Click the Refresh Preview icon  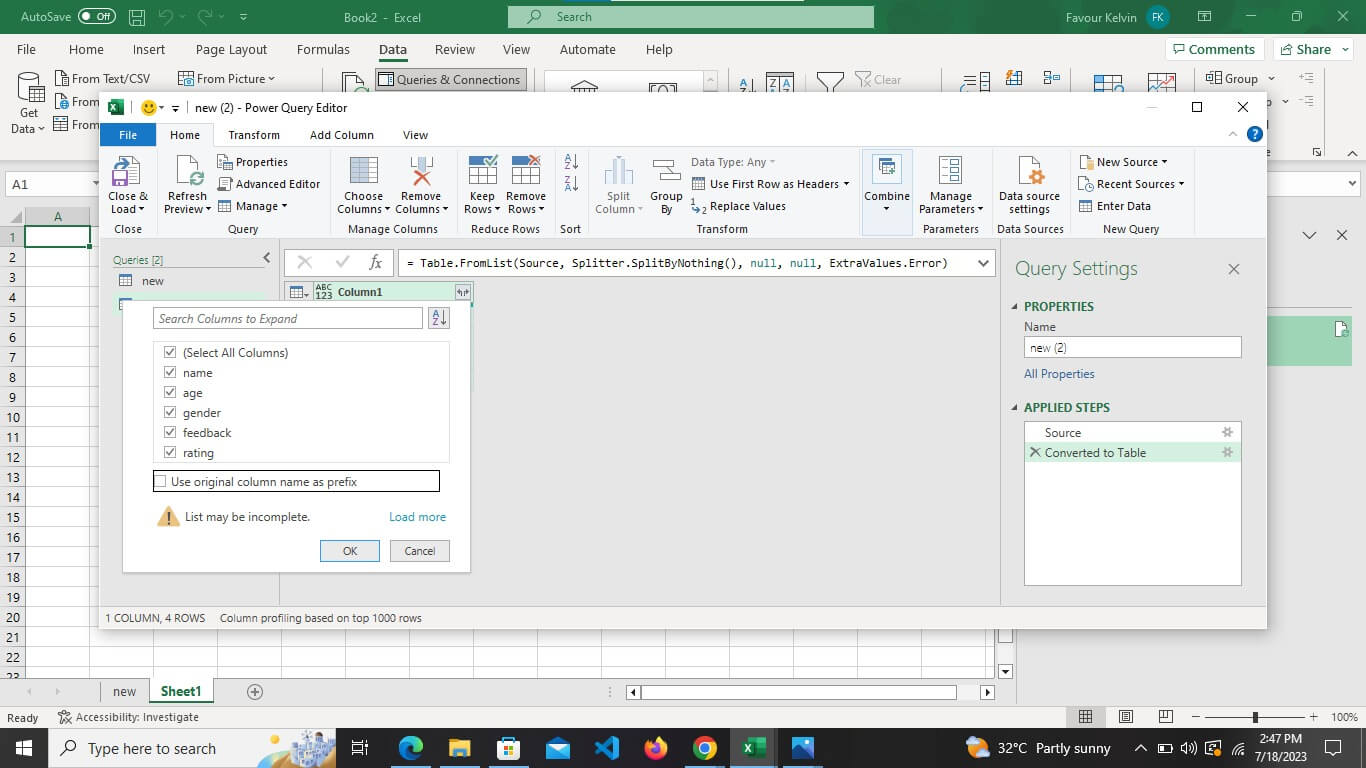[188, 171]
